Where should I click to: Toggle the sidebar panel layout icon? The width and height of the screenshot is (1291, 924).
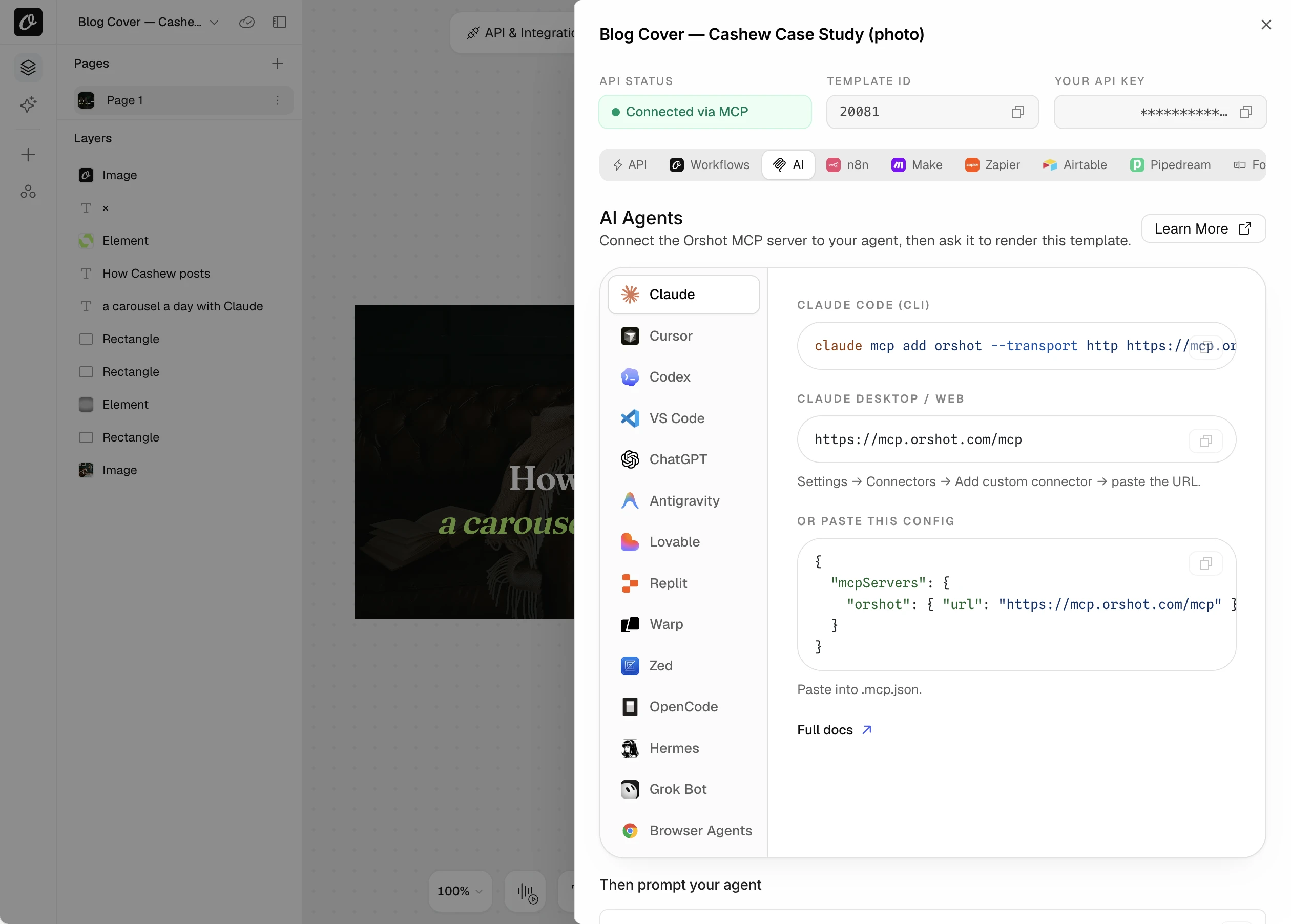[279, 22]
